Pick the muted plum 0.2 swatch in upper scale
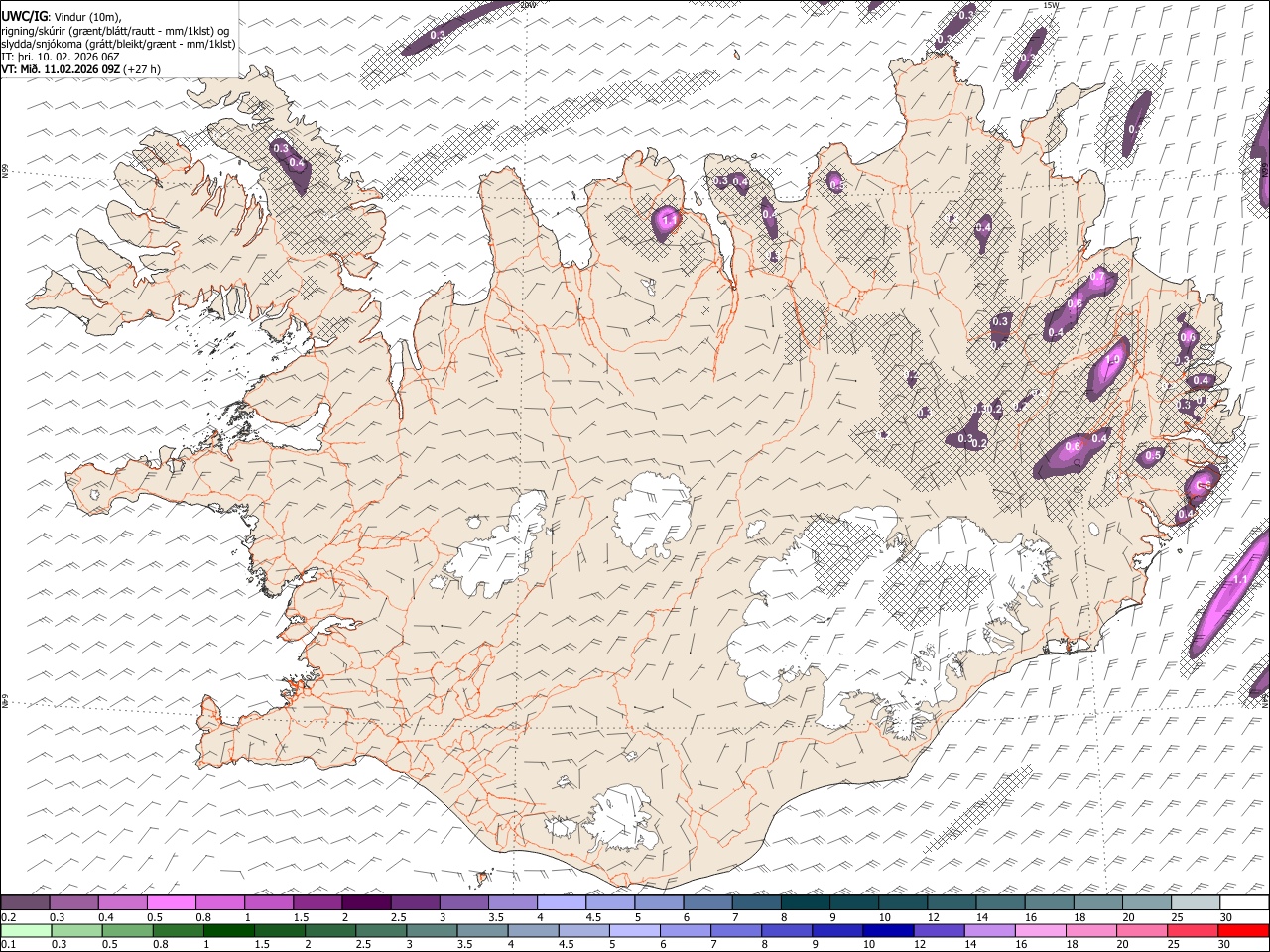This screenshot has height=952, width=1270. (x=25, y=903)
